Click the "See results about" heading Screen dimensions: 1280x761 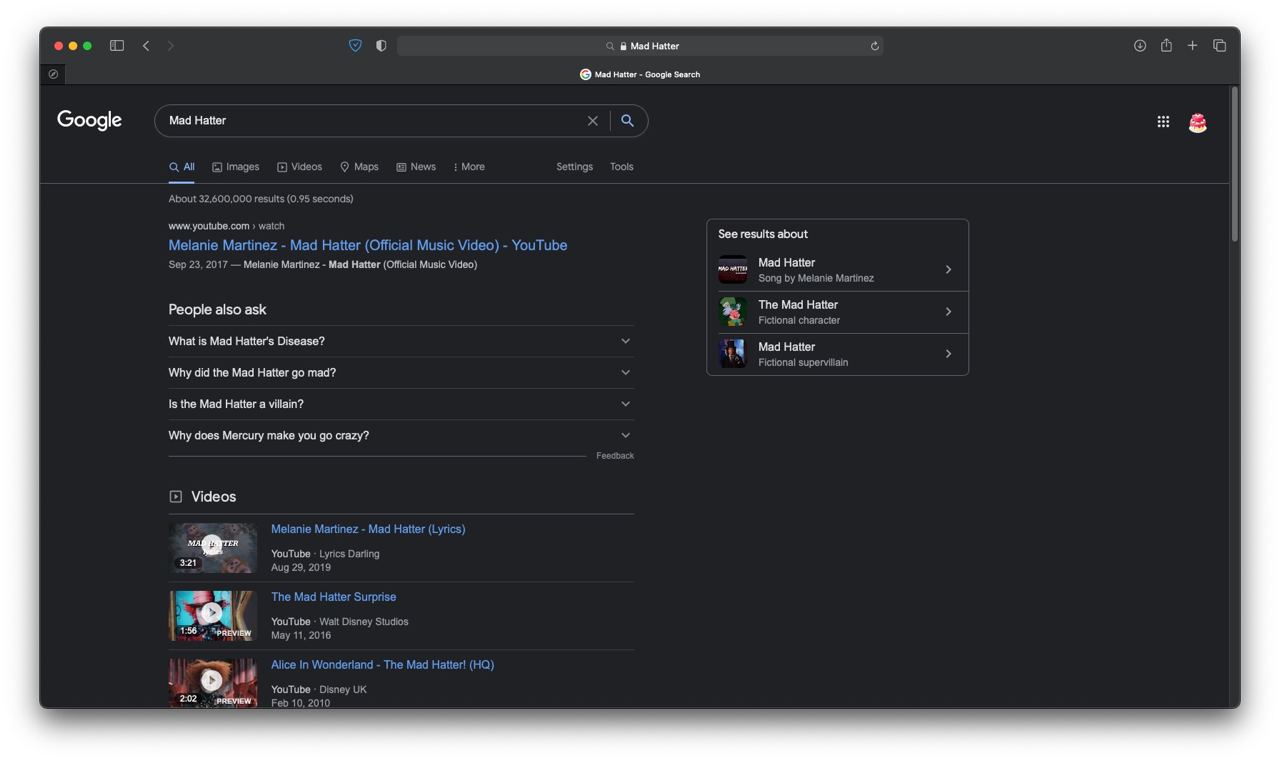coord(763,234)
